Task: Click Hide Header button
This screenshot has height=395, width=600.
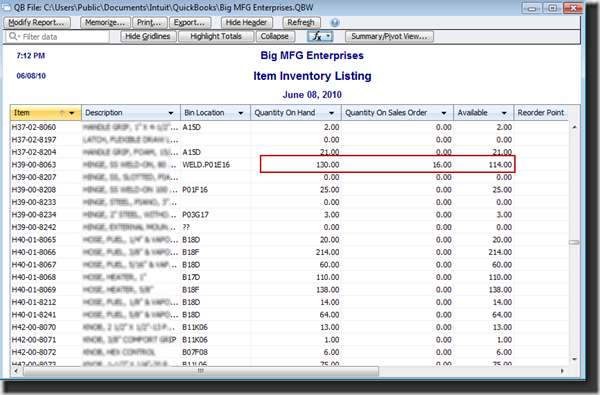Action: click(246, 23)
